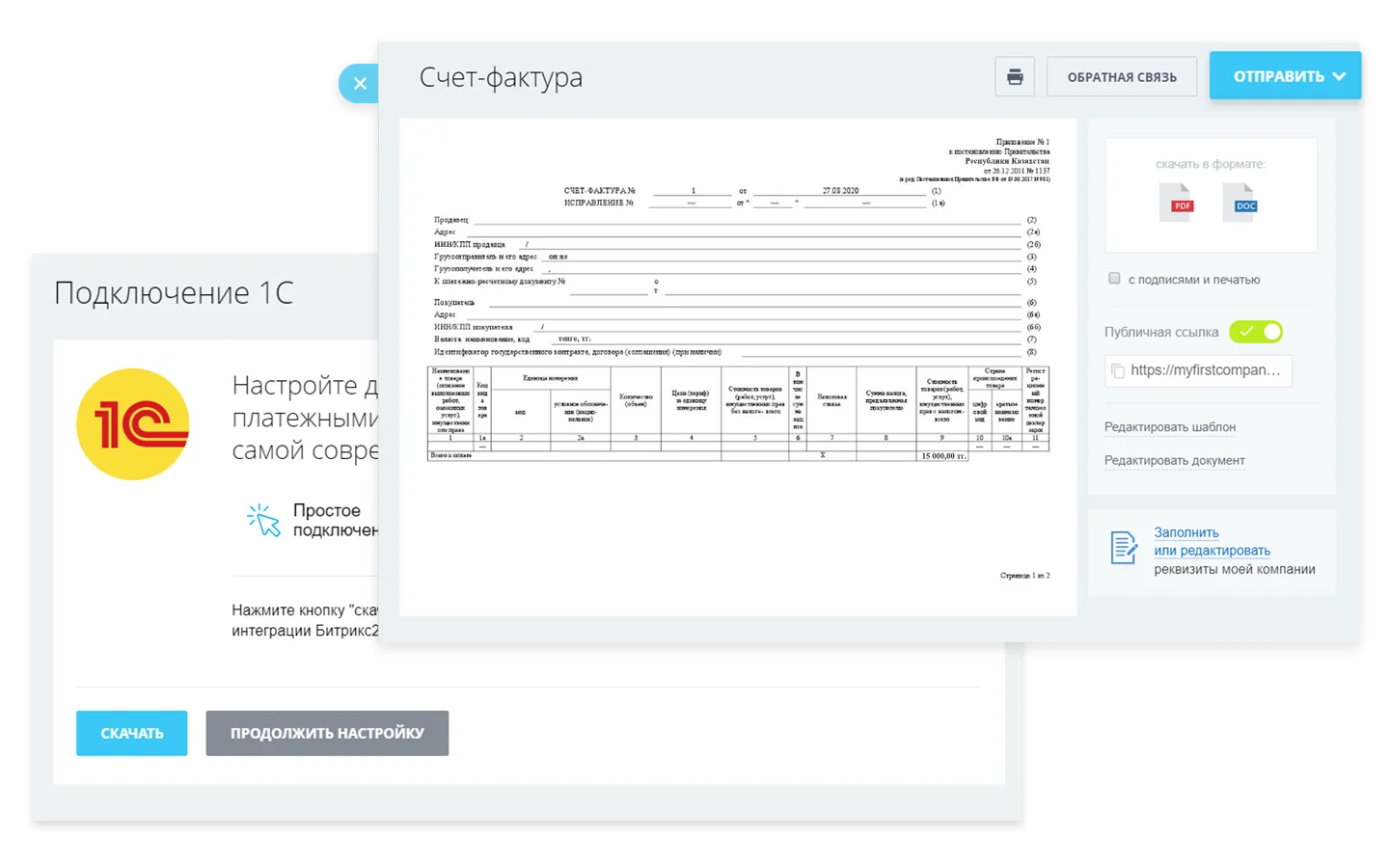Viewport: 1389px width, 868px height.
Task: Toggle the Публичная ссылка switch
Action: (x=1255, y=332)
